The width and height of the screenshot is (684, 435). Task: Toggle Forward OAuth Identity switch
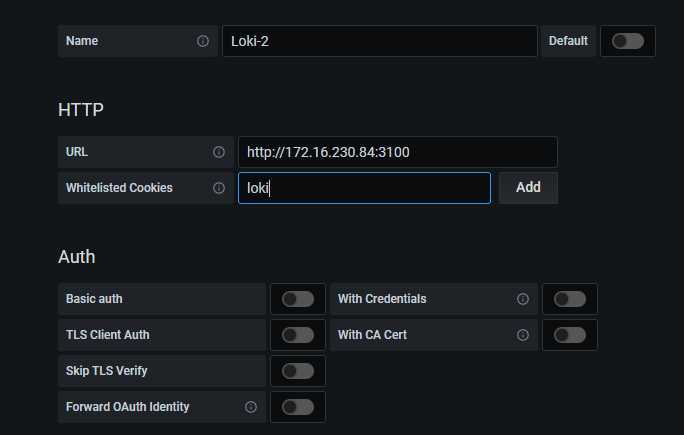298,407
